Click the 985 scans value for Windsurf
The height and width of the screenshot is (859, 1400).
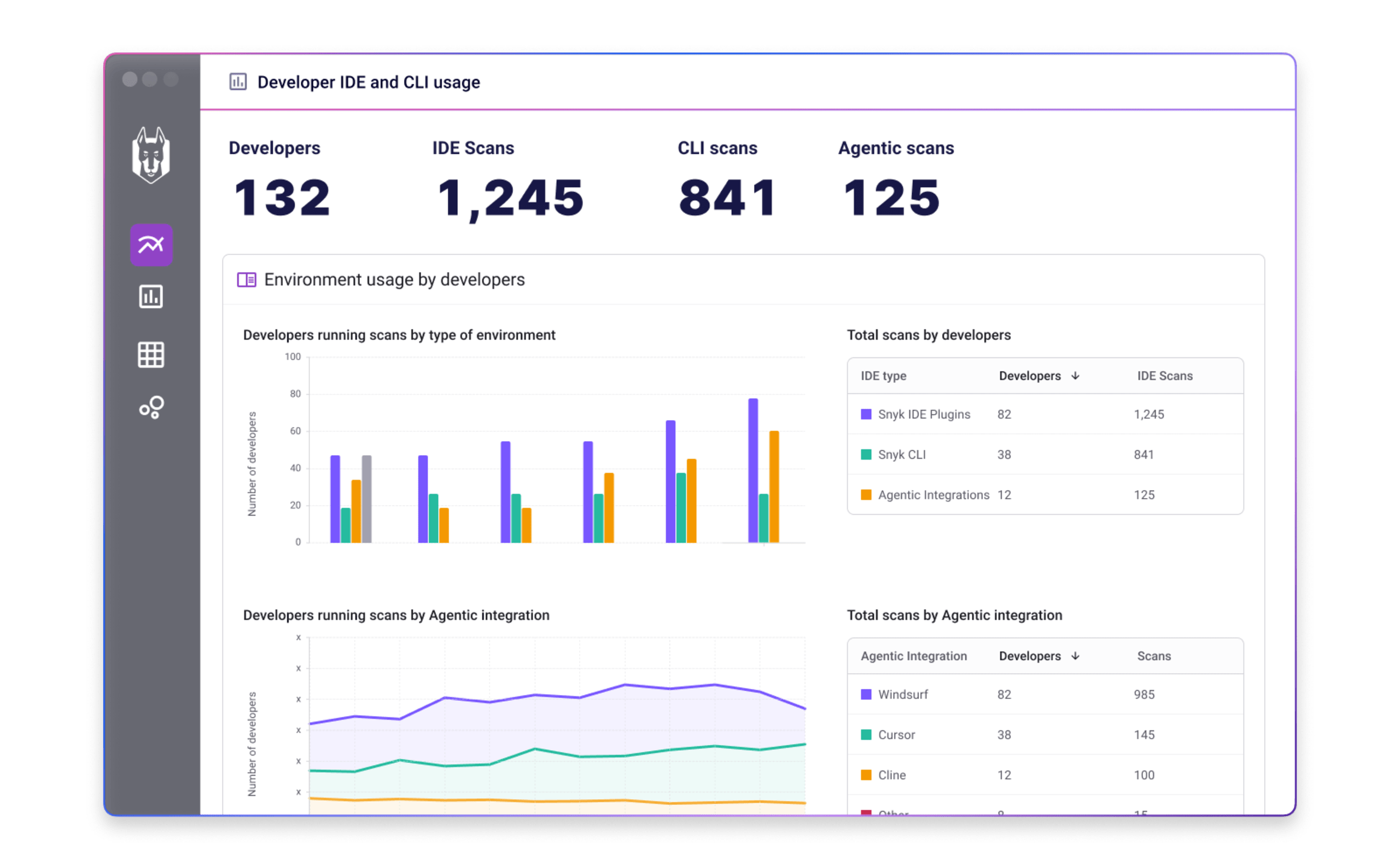(1144, 695)
